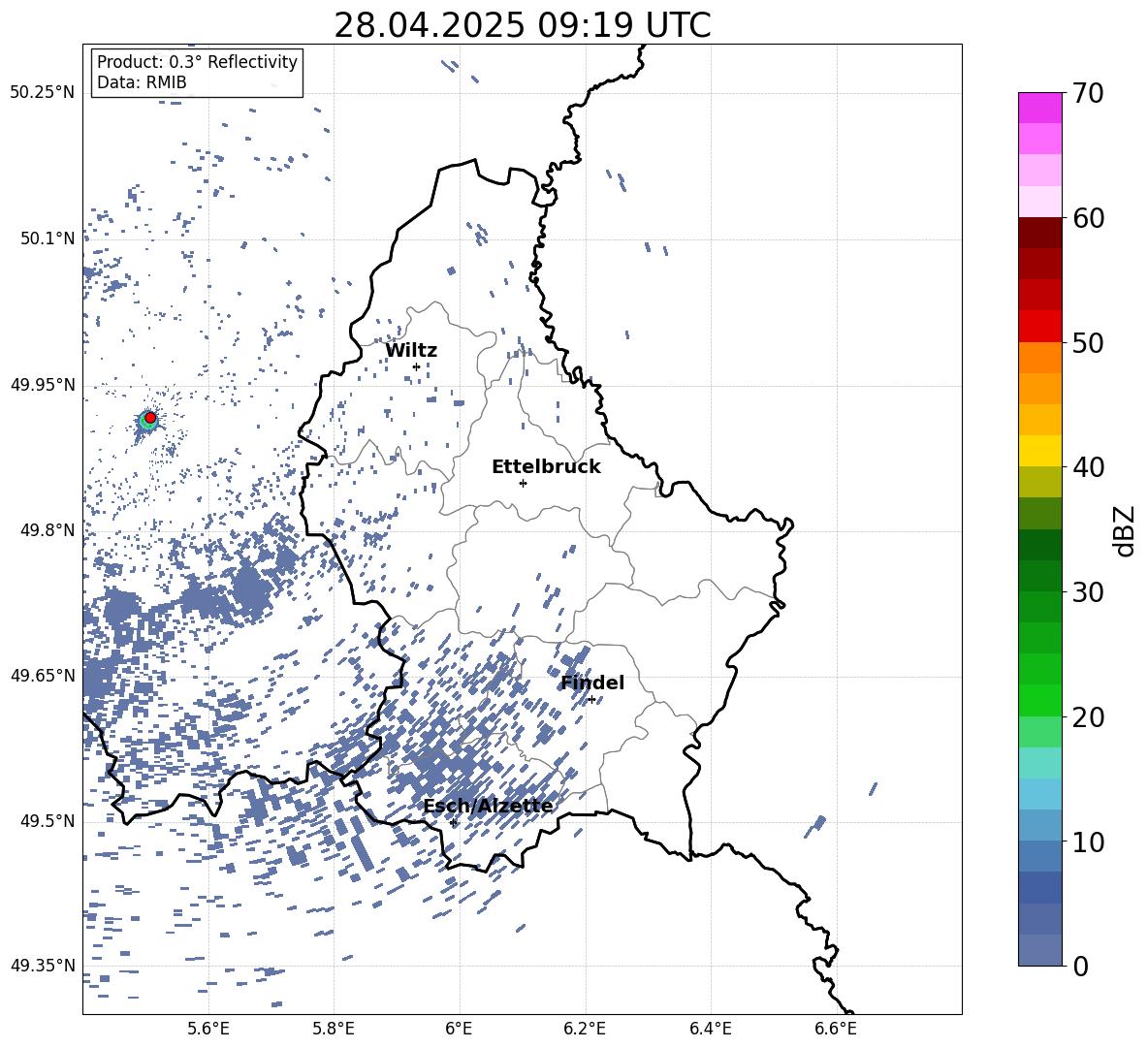This screenshot has height=1048, width=1148.
Task: Select the Wiltz city label
Action: tap(411, 351)
